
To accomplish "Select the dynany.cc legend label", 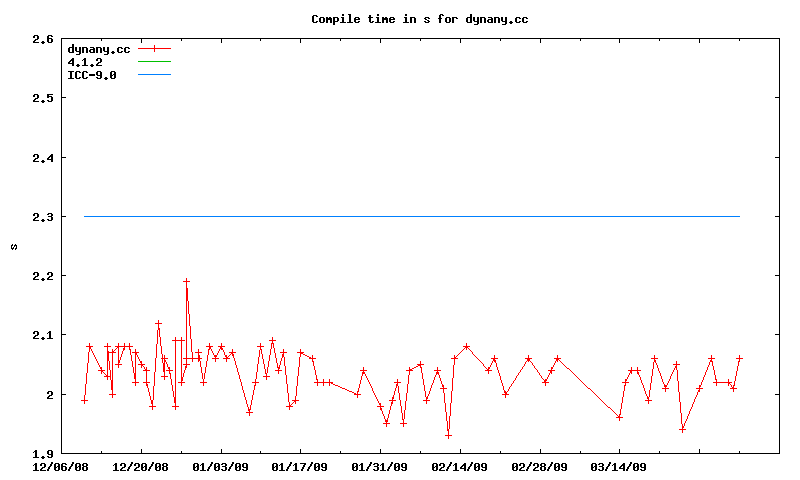I will point(98,48).
